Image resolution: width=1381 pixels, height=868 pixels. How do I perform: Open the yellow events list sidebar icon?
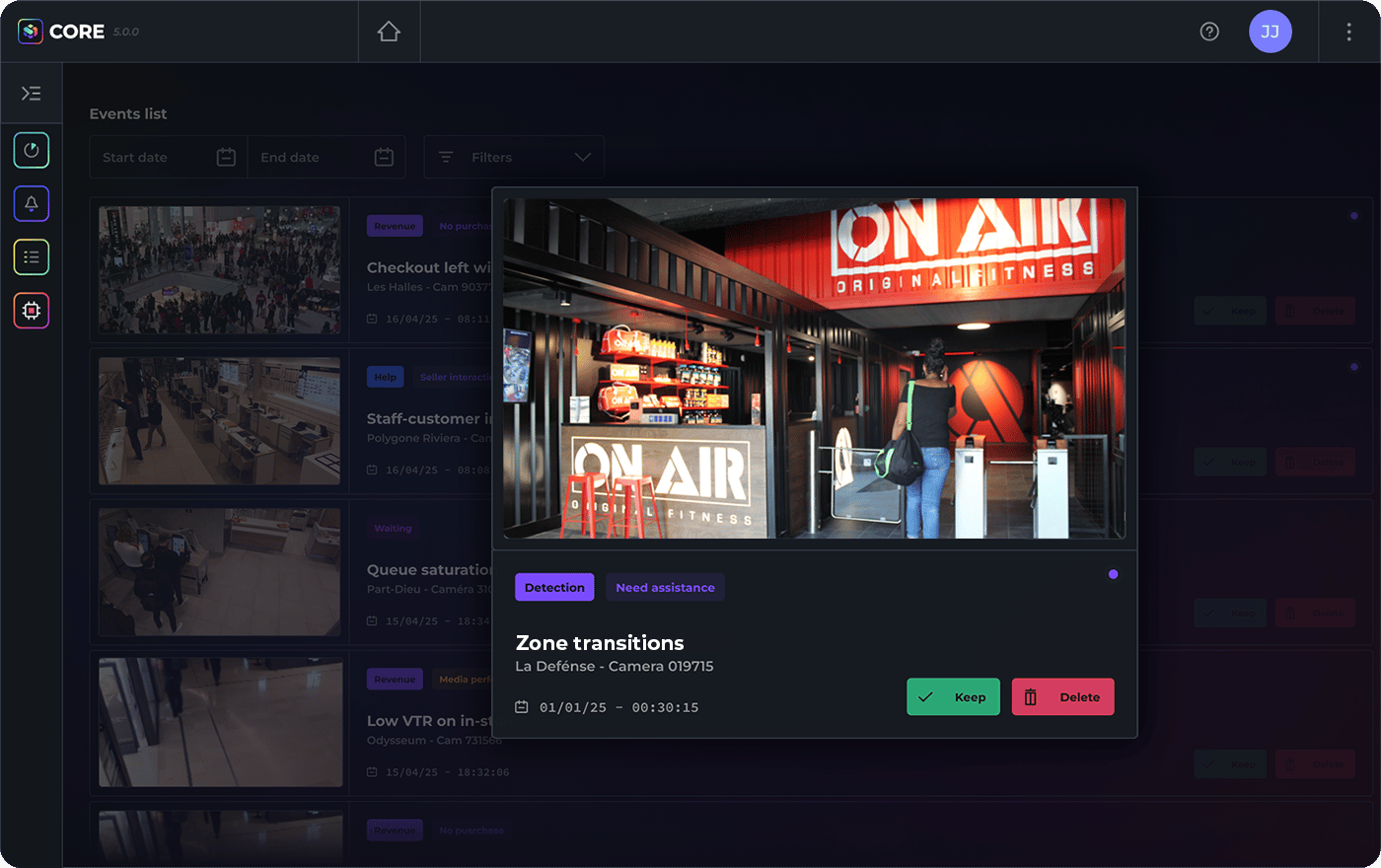(x=32, y=256)
